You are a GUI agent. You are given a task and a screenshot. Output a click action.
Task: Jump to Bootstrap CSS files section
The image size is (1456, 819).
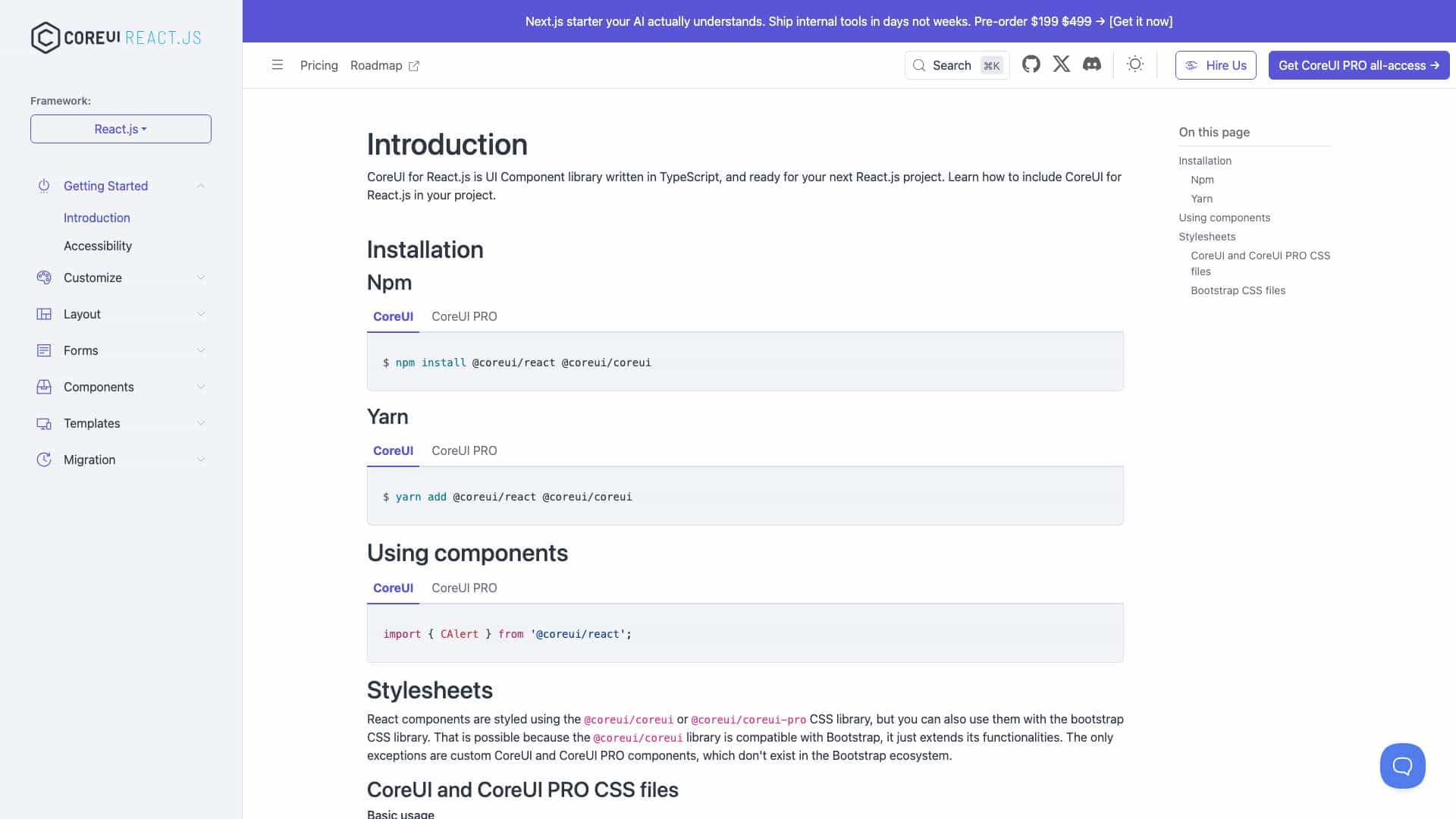(x=1238, y=290)
